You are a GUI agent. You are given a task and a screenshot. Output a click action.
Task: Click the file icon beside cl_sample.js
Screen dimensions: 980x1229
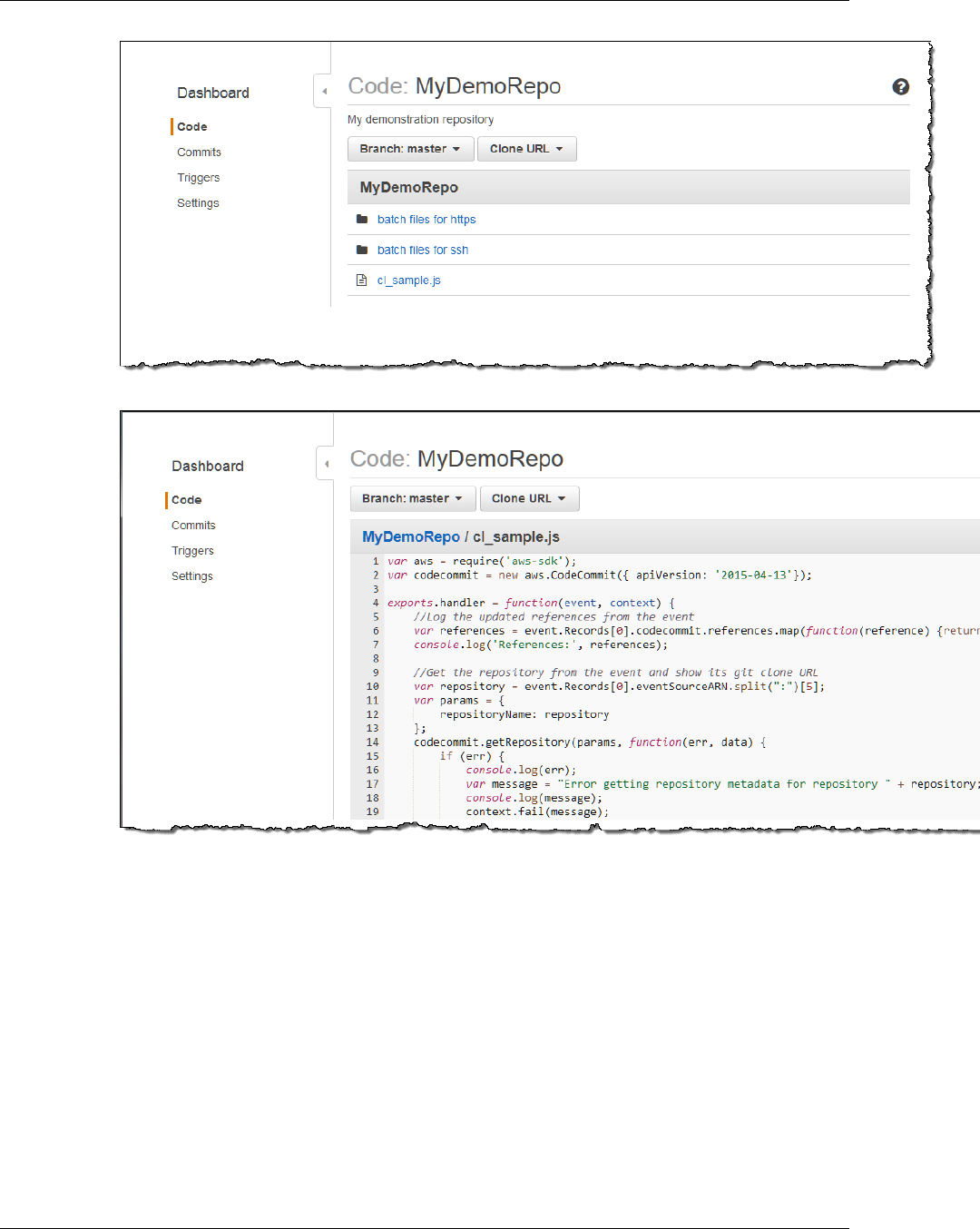tap(362, 280)
